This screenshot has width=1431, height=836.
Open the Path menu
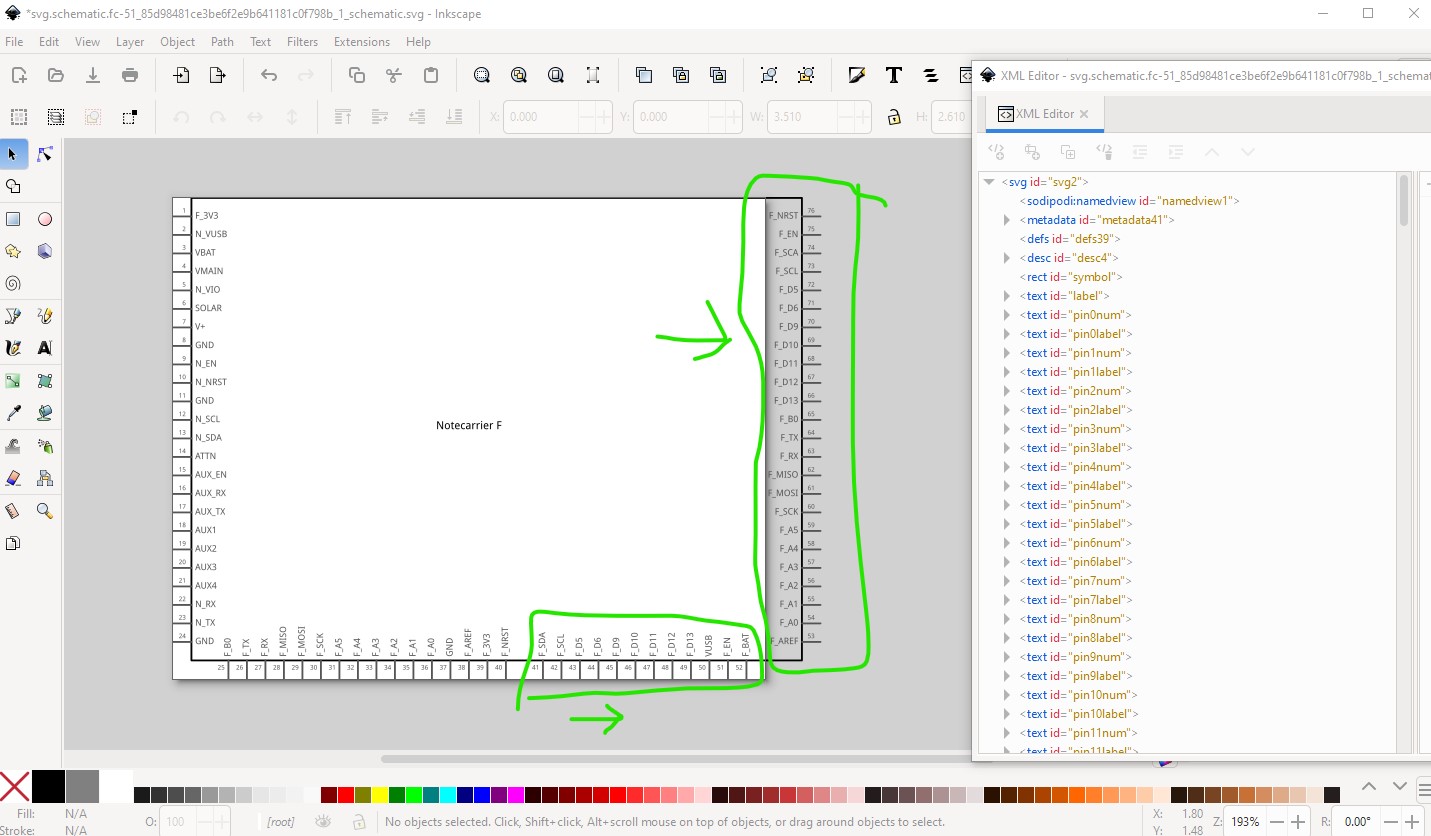coord(222,42)
